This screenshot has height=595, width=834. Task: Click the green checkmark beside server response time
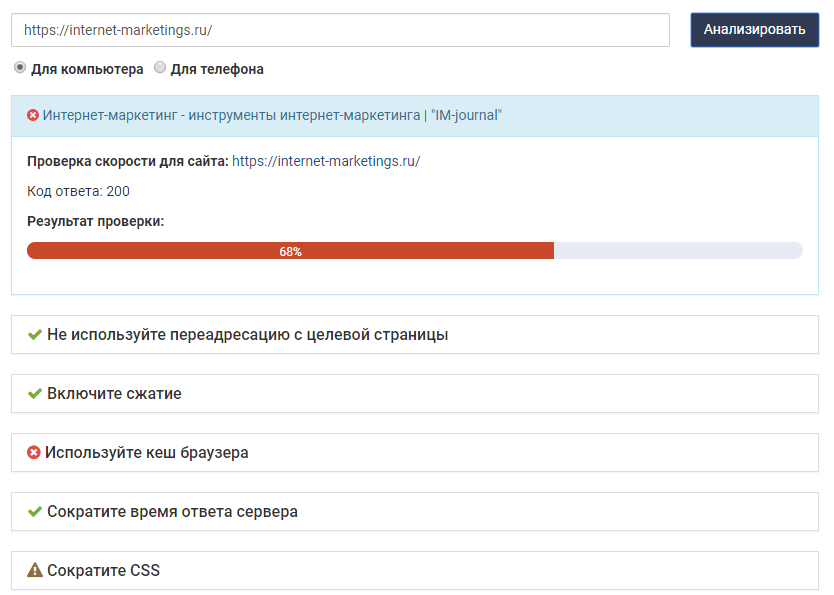(35, 511)
